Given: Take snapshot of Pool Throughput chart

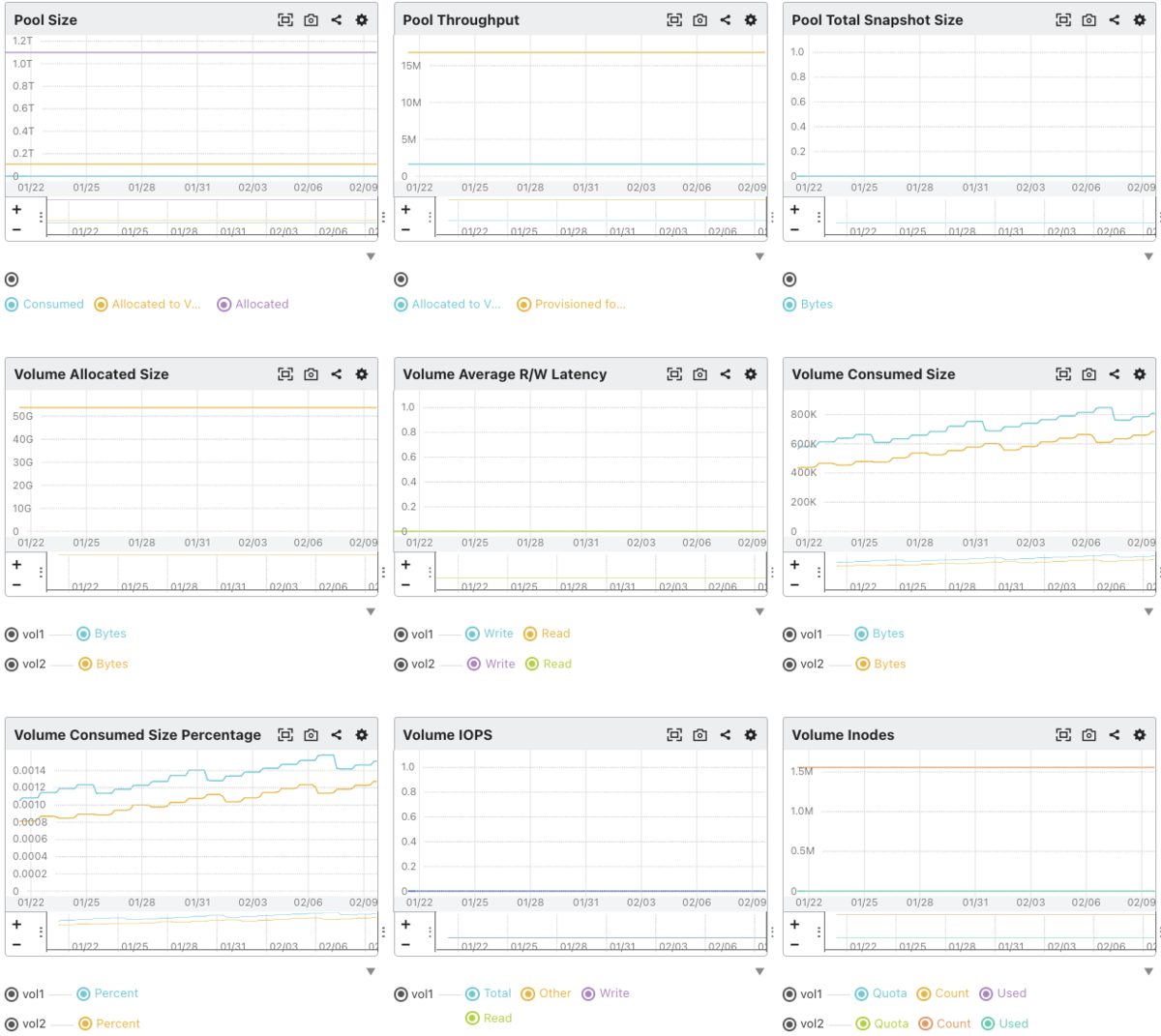Looking at the screenshot, I should coord(700,19).
